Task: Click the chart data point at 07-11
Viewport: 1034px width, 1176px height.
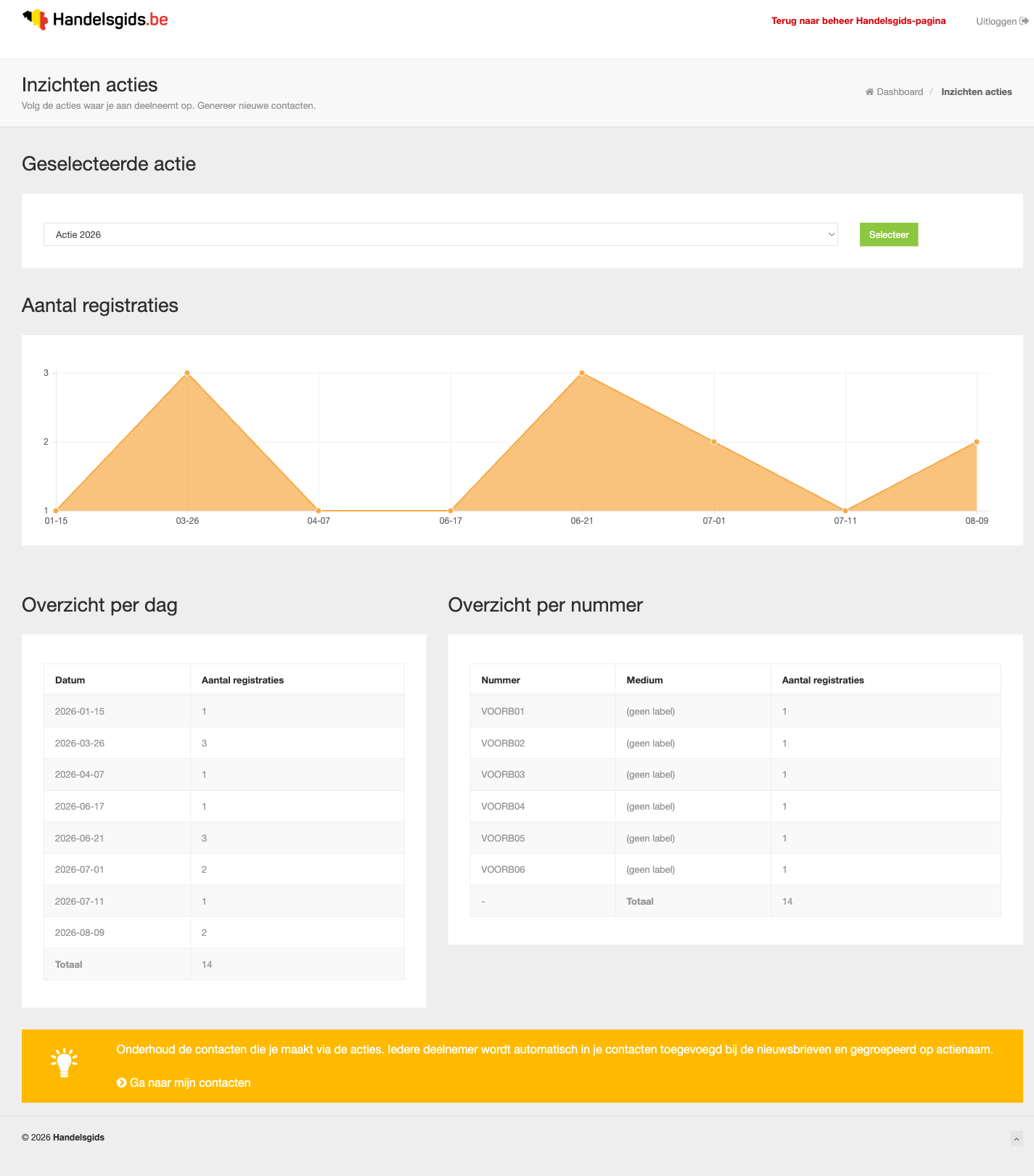Action: coord(845,511)
